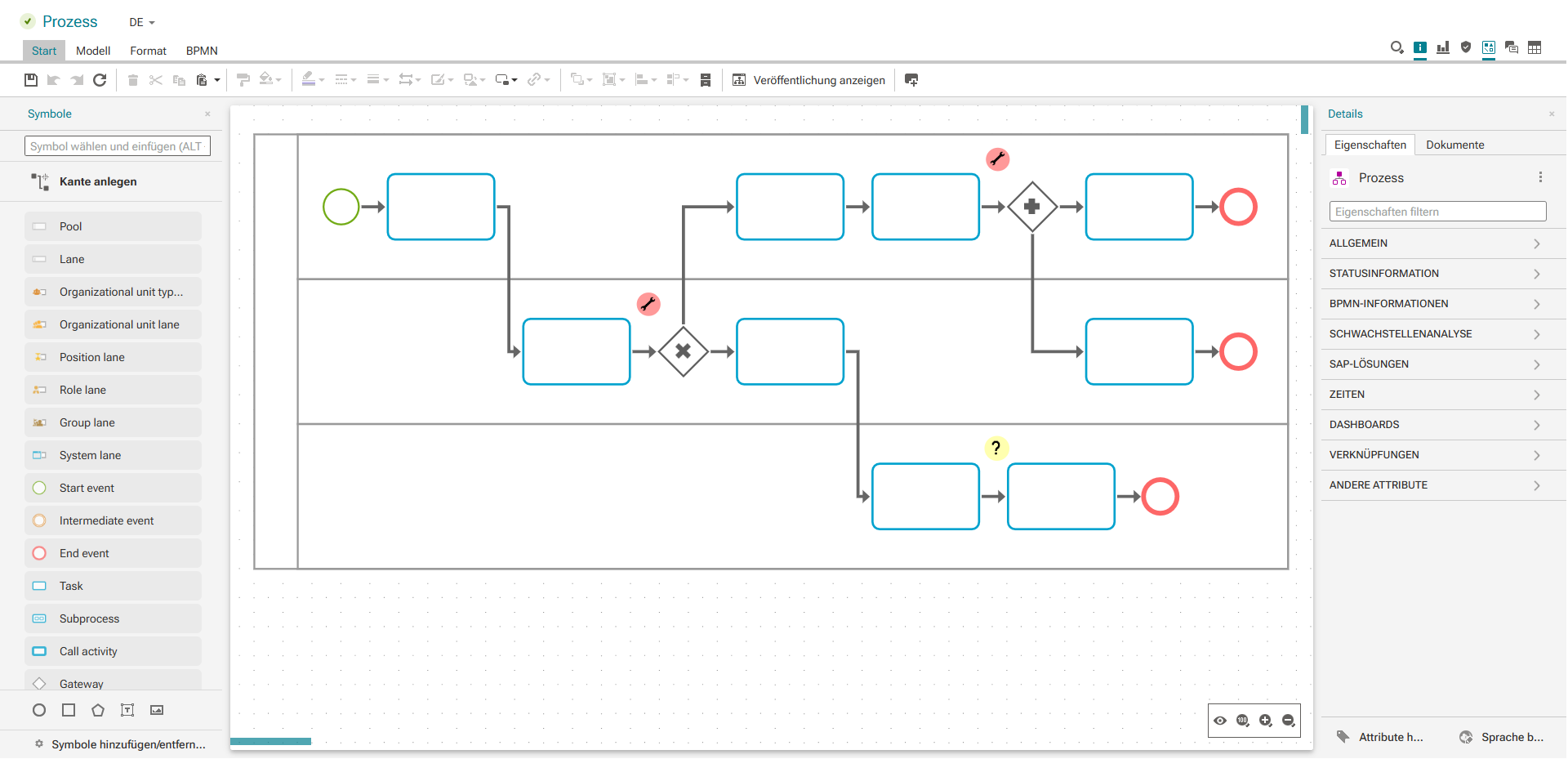Click the Eigenschaften filtern input field
This screenshot has height=759, width=1568.
(x=1437, y=212)
